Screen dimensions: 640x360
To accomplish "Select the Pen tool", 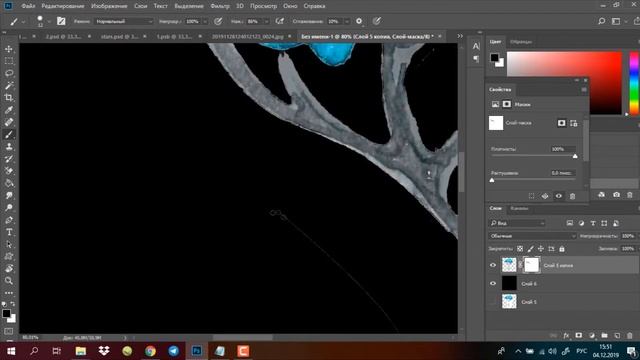I will (9, 220).
